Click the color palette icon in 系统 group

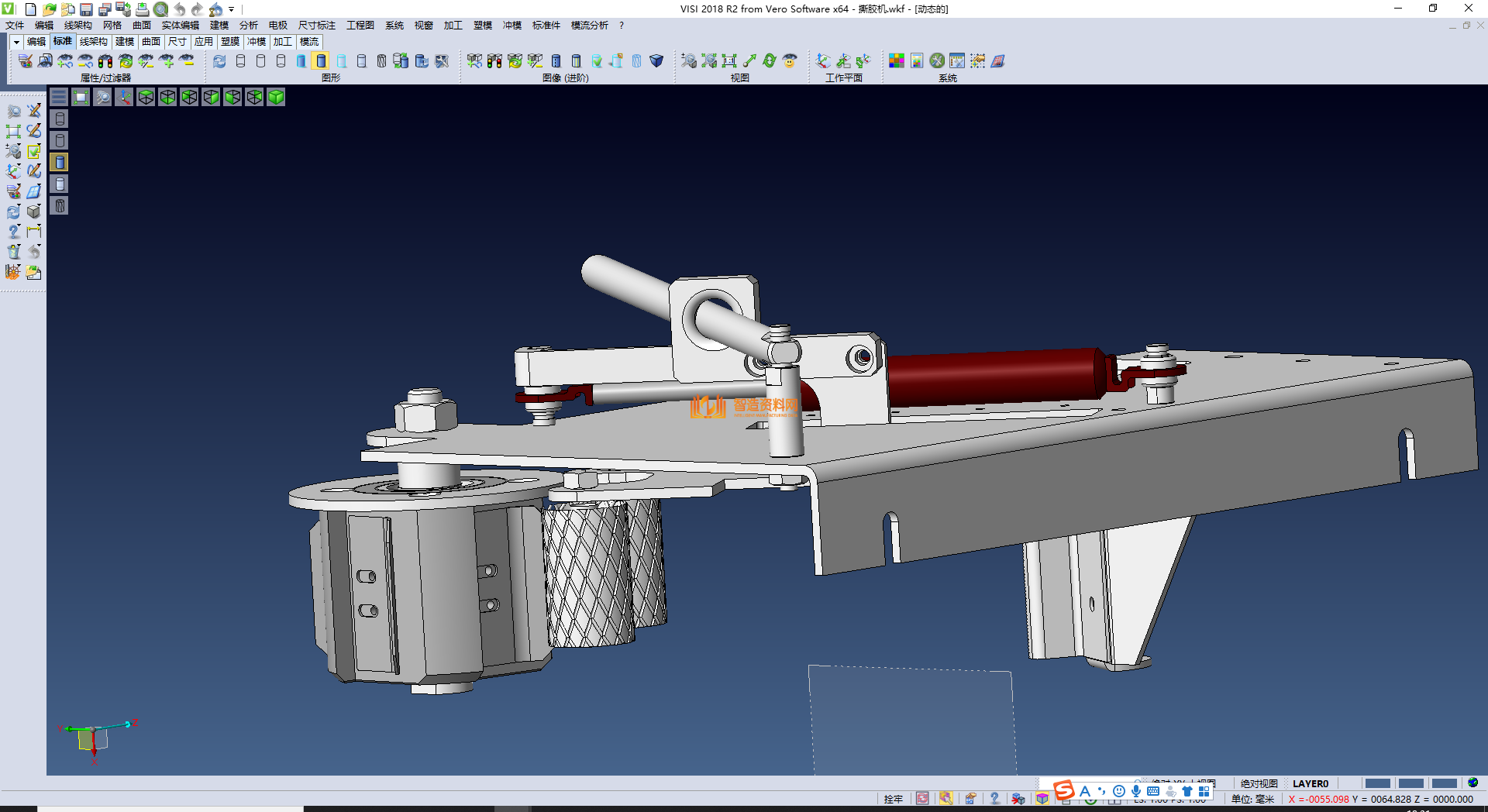pos(897,61)
